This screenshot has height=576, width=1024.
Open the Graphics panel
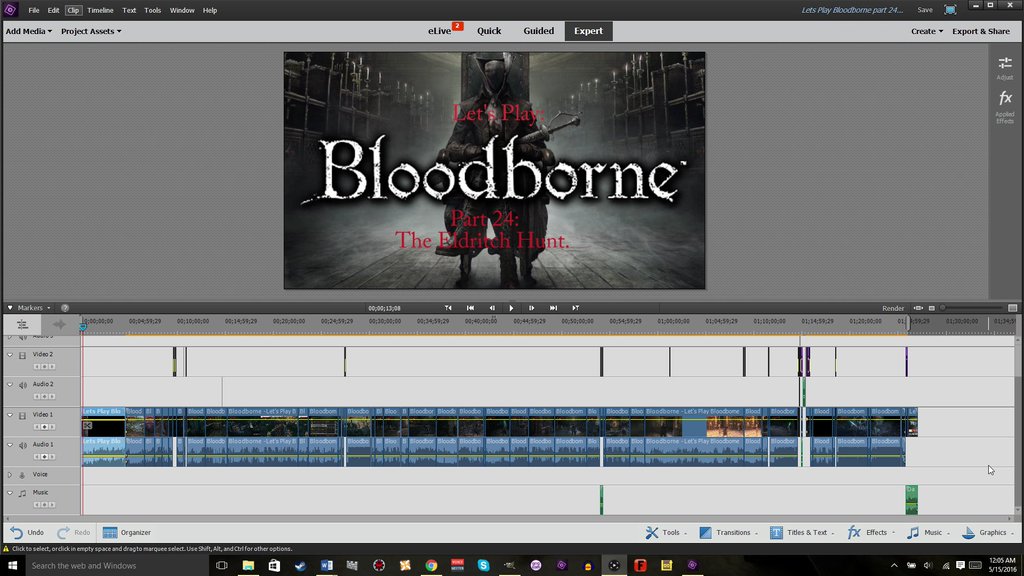[987, 532]
